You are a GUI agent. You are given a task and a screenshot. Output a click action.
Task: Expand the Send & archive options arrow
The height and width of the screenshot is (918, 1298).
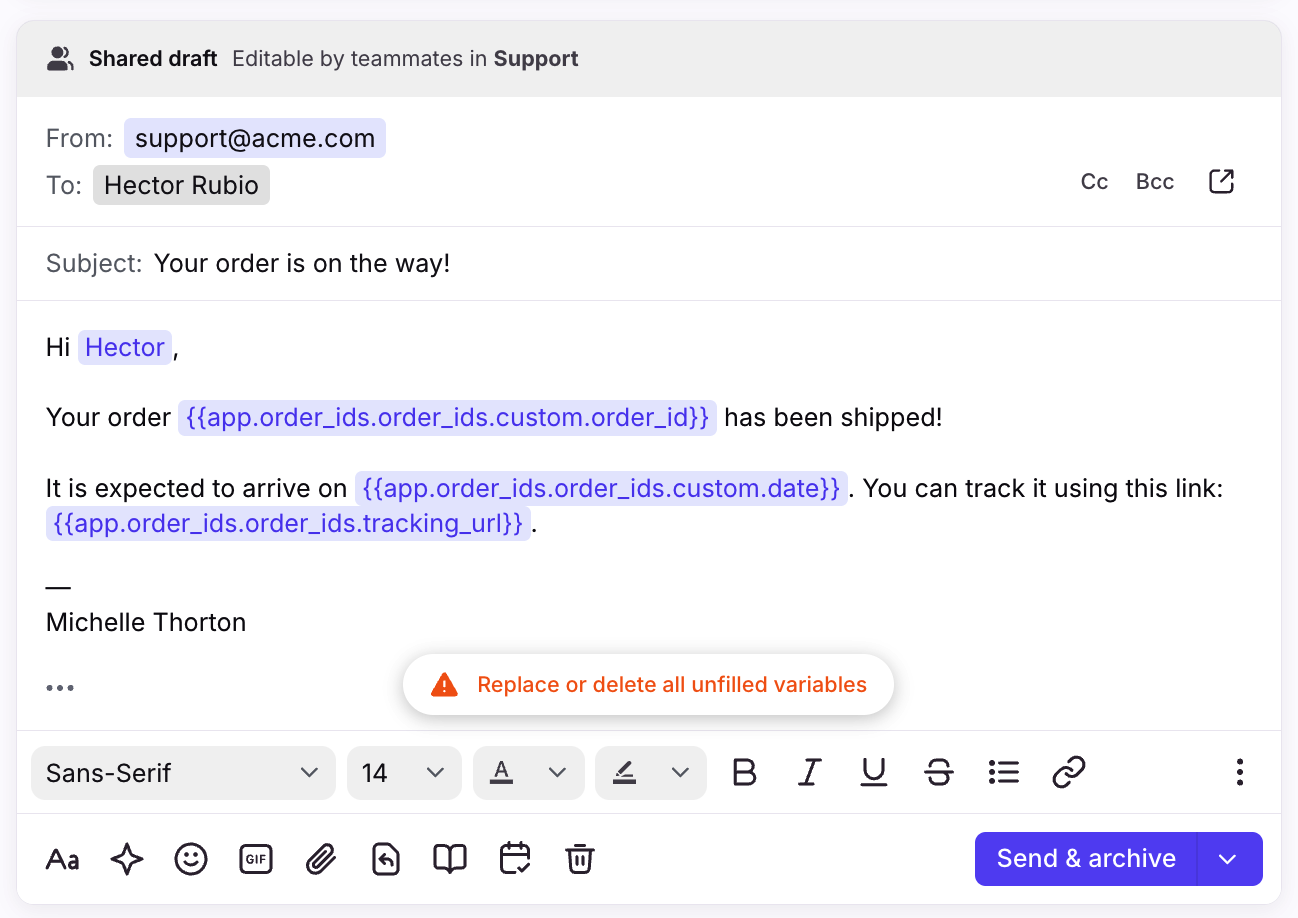pyautogui.click(x=1229, y=859)
